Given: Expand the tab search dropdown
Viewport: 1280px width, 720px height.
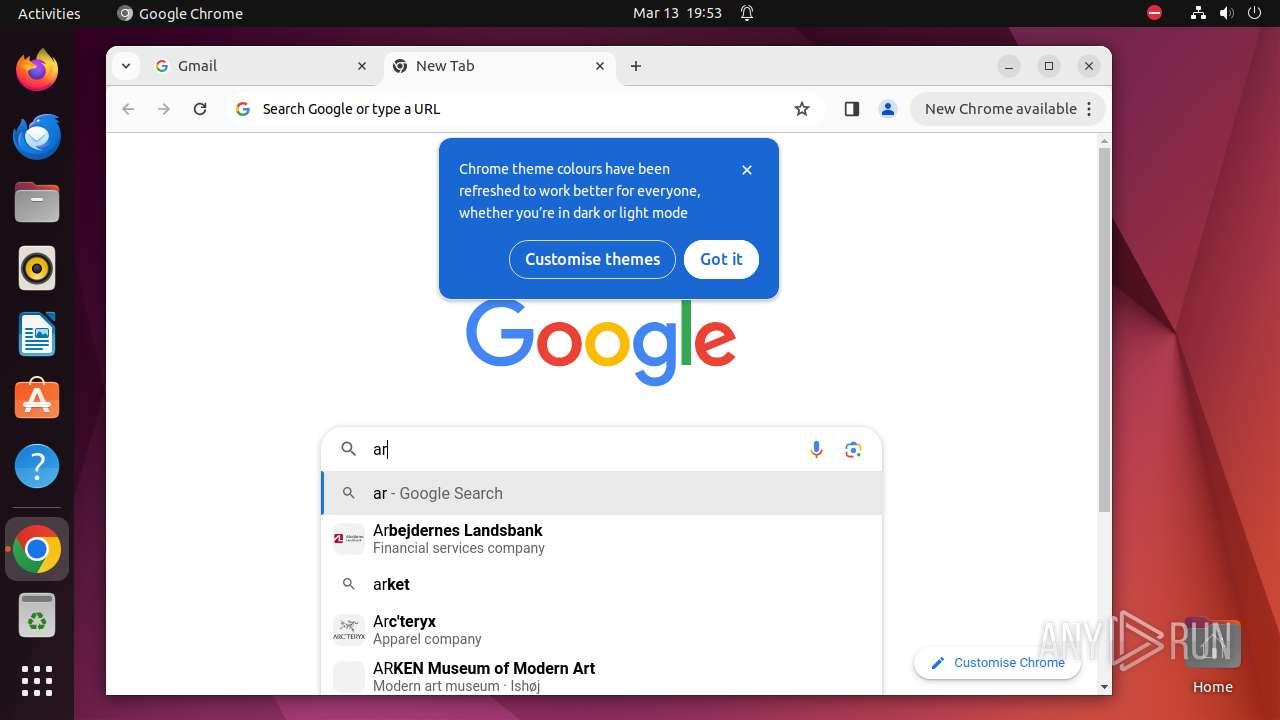Looking at the screenshot, I should click(125, 66).
